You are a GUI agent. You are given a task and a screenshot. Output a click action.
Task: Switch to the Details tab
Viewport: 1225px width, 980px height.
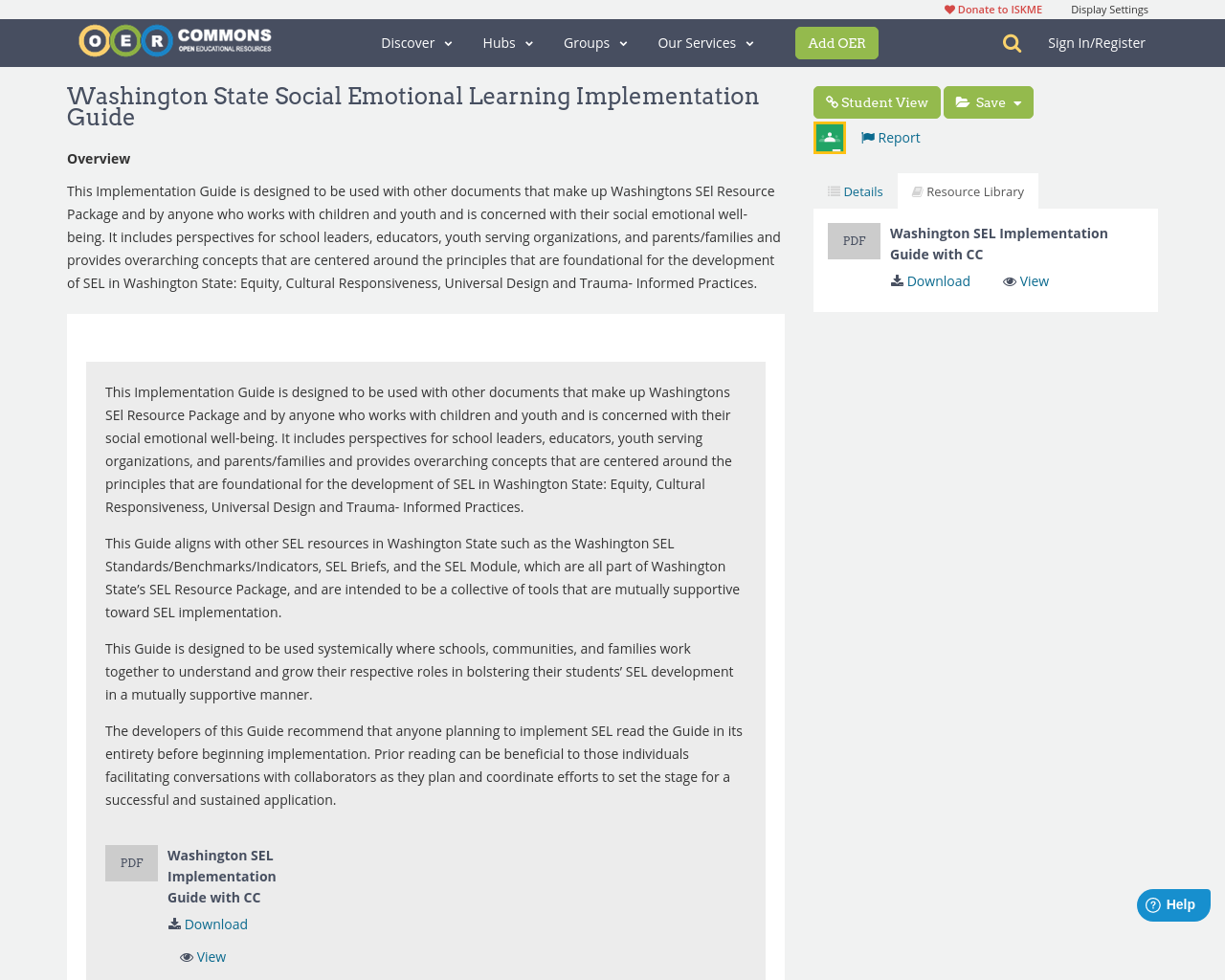tap(855, 189)
